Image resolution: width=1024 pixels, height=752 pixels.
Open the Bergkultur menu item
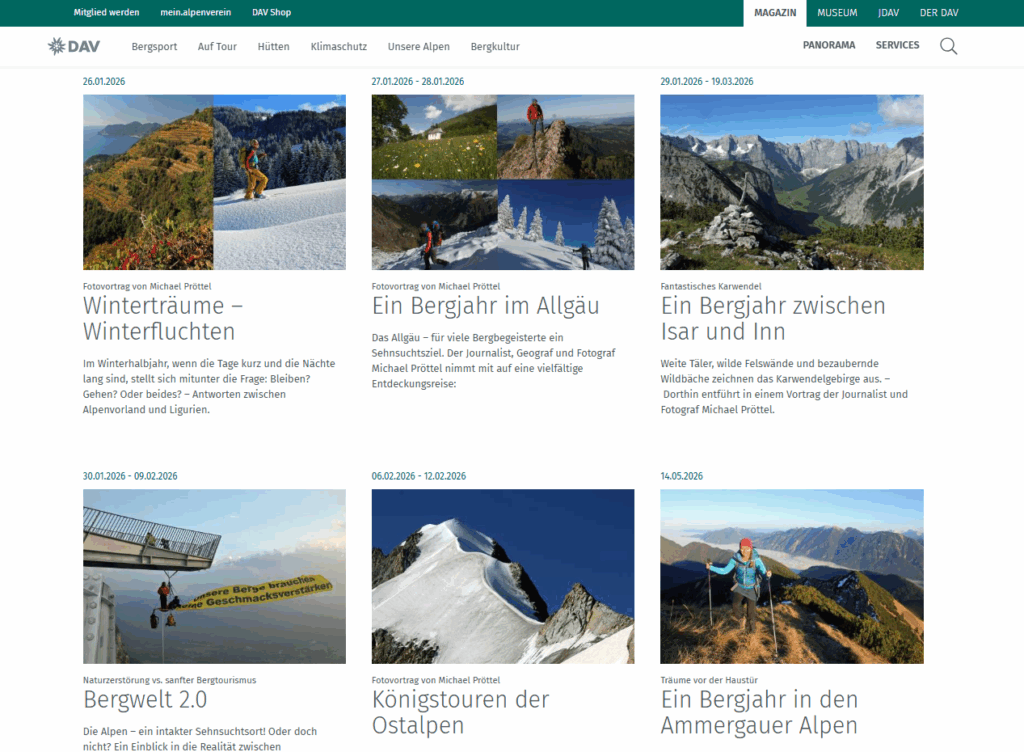[494, 46]
